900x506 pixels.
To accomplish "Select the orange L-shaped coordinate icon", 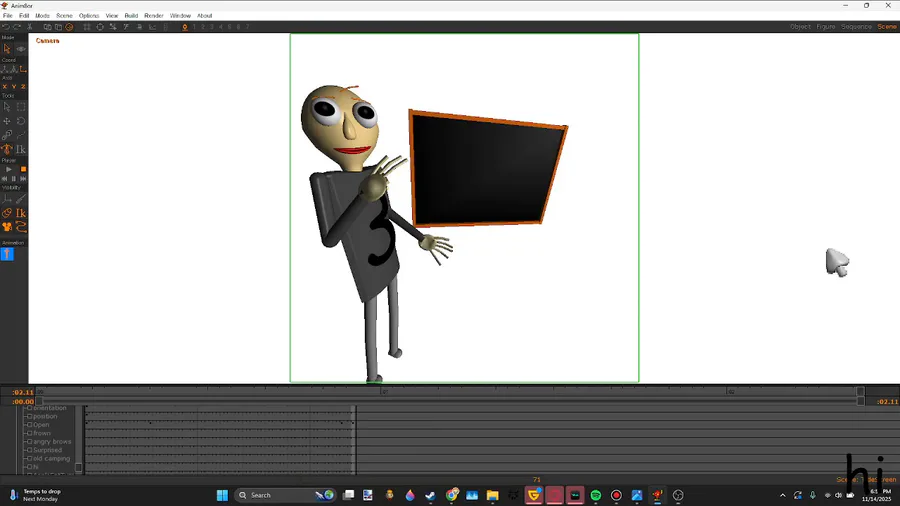I will 23,69.
